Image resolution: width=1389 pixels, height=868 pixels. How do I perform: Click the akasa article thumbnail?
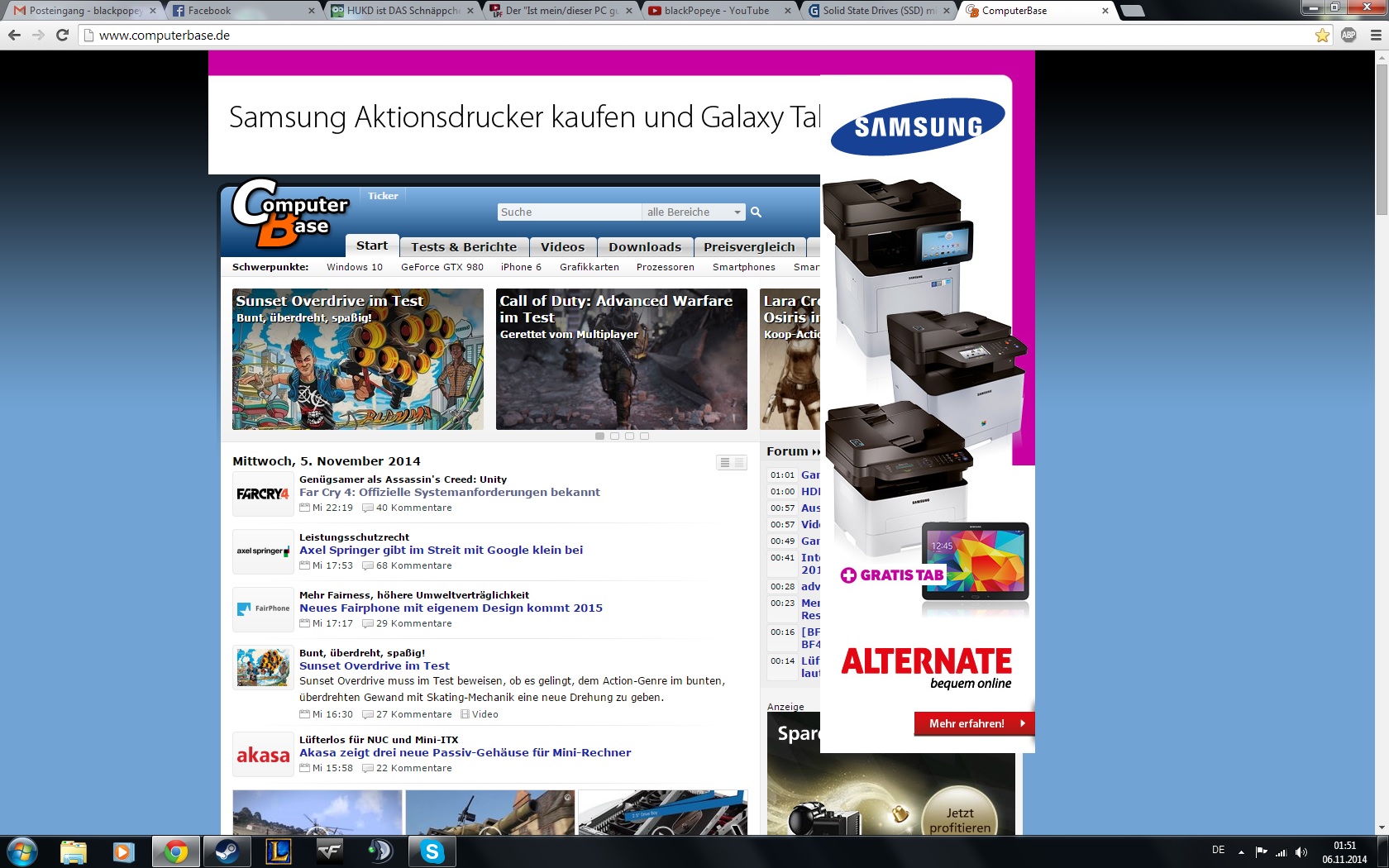263,754
